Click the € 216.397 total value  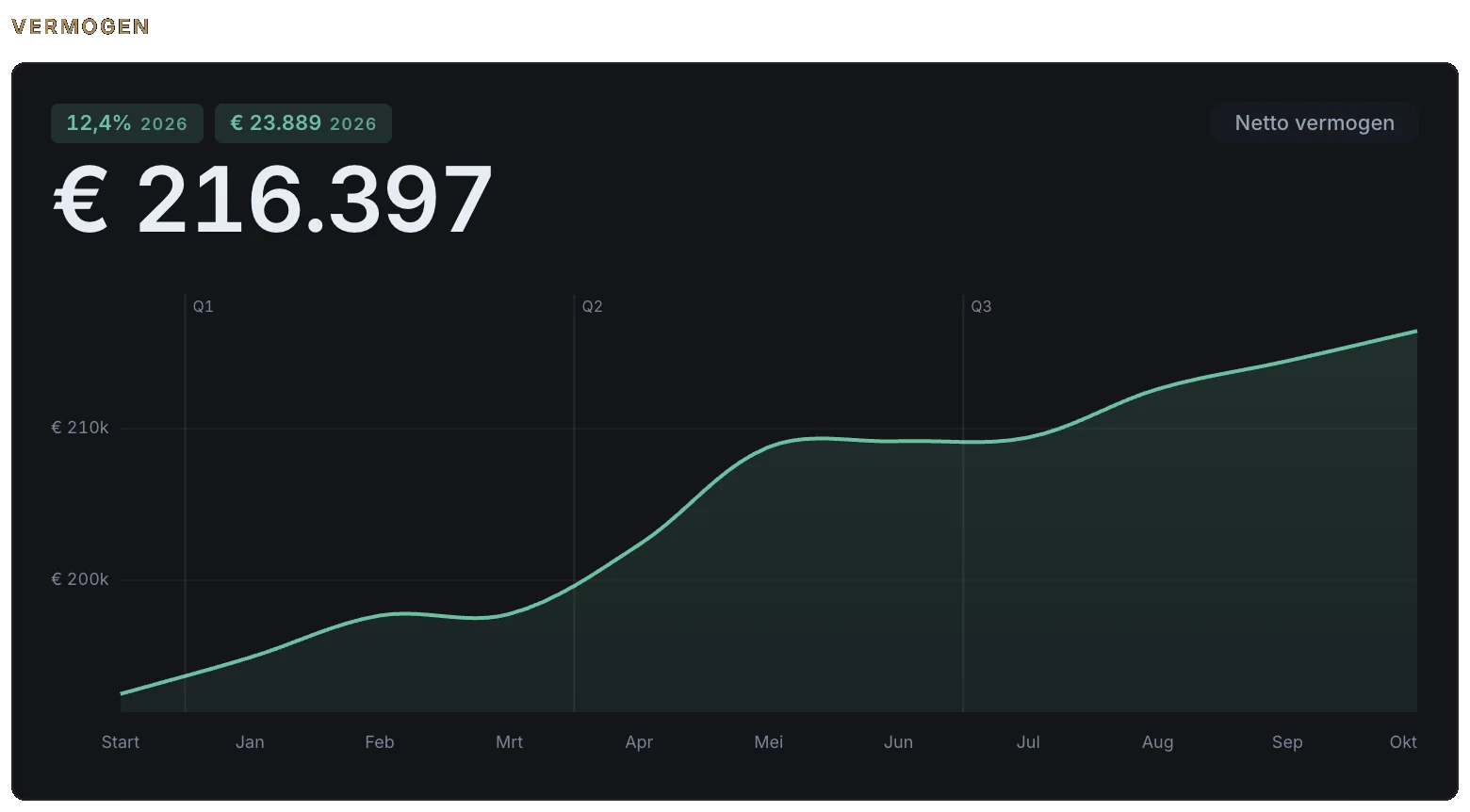tap(272, 200)
